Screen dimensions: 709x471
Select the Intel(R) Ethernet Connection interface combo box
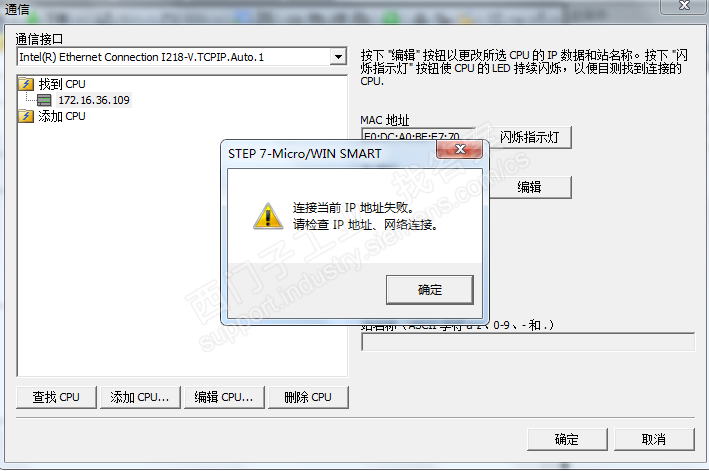[182, 57]
